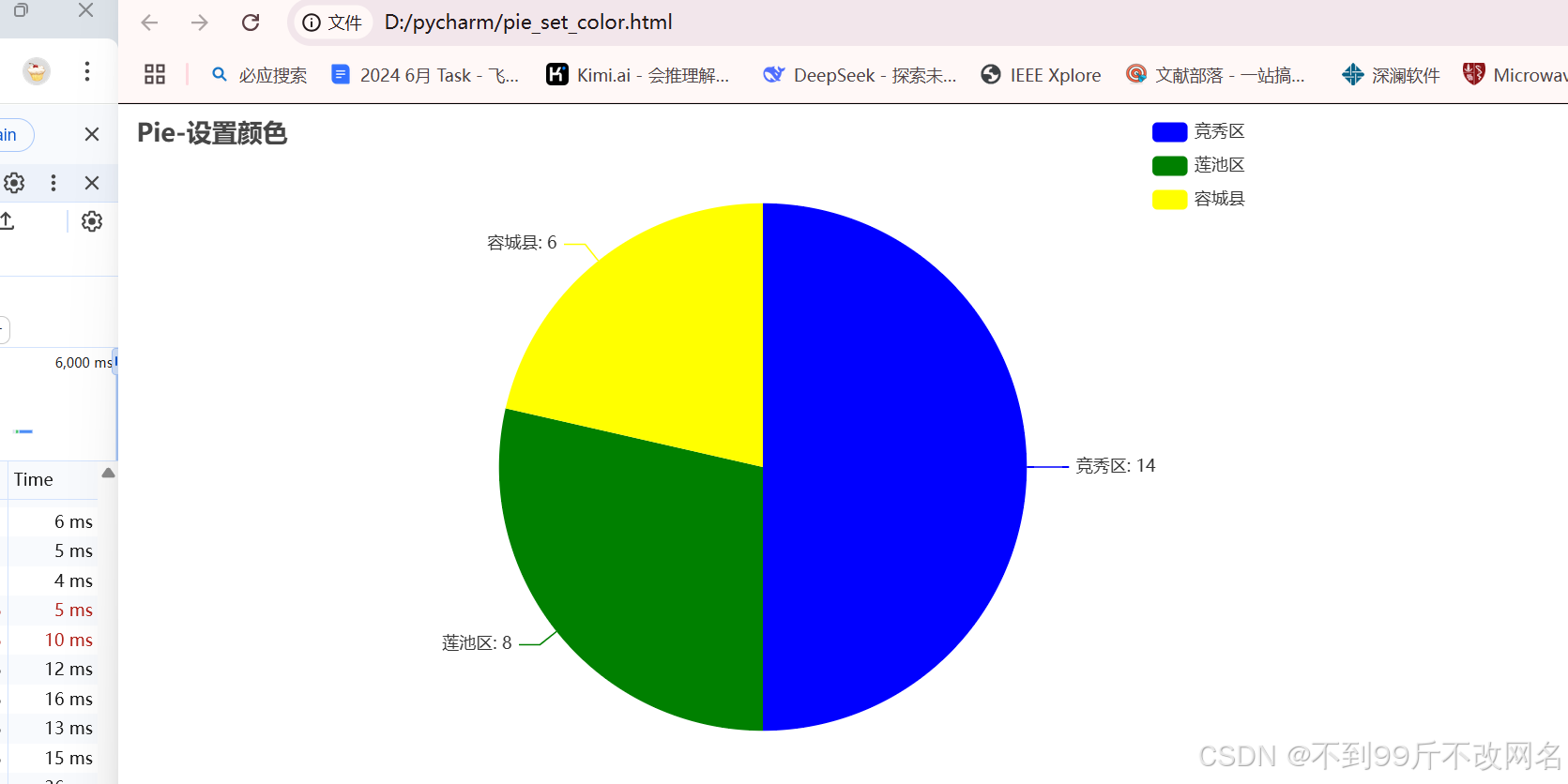This screenshot has height=784, width=1568.
Task: Go forward to the next page
Action: [200, 23]
